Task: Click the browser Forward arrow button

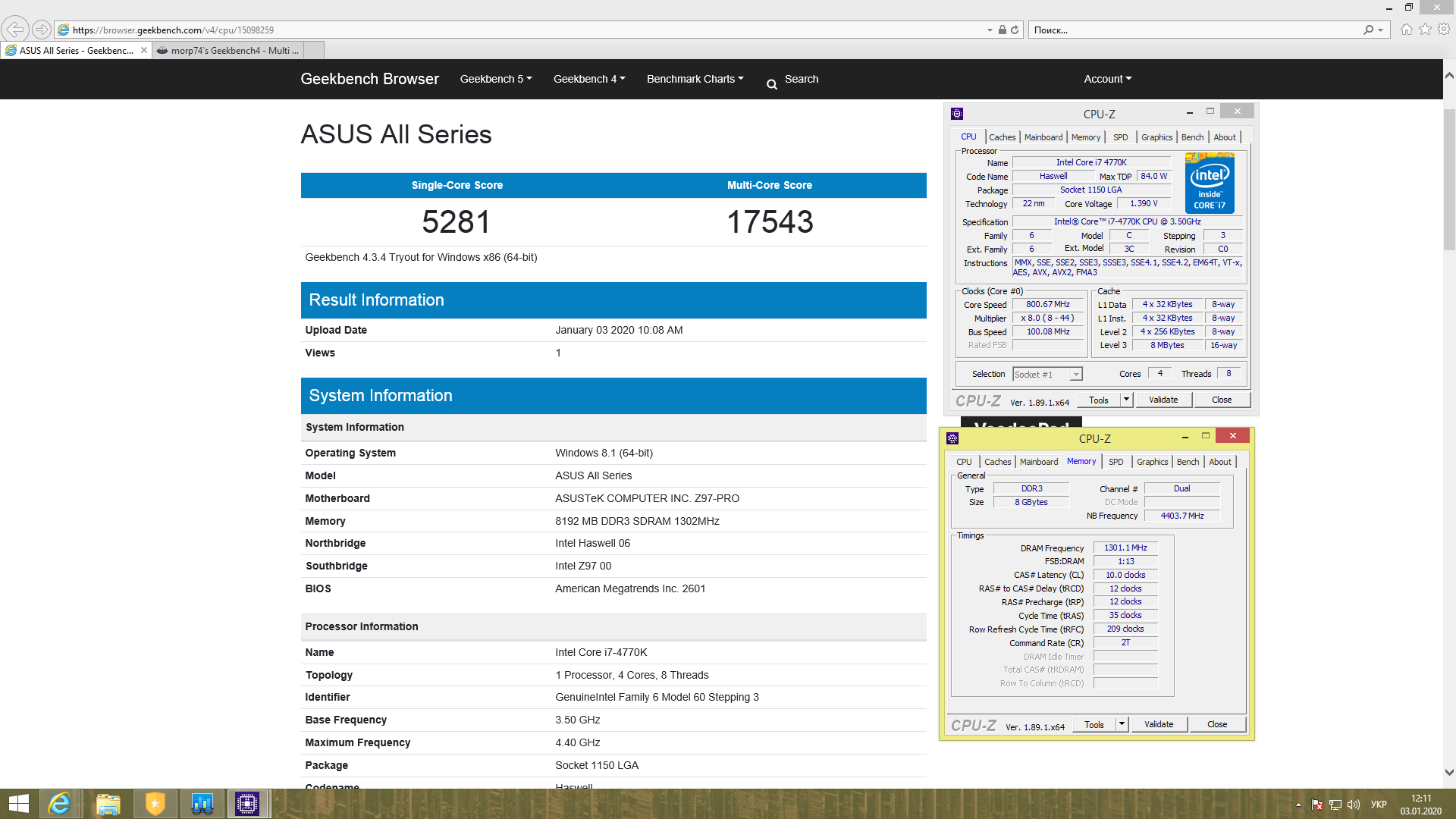Action: [x=42, y=30]
